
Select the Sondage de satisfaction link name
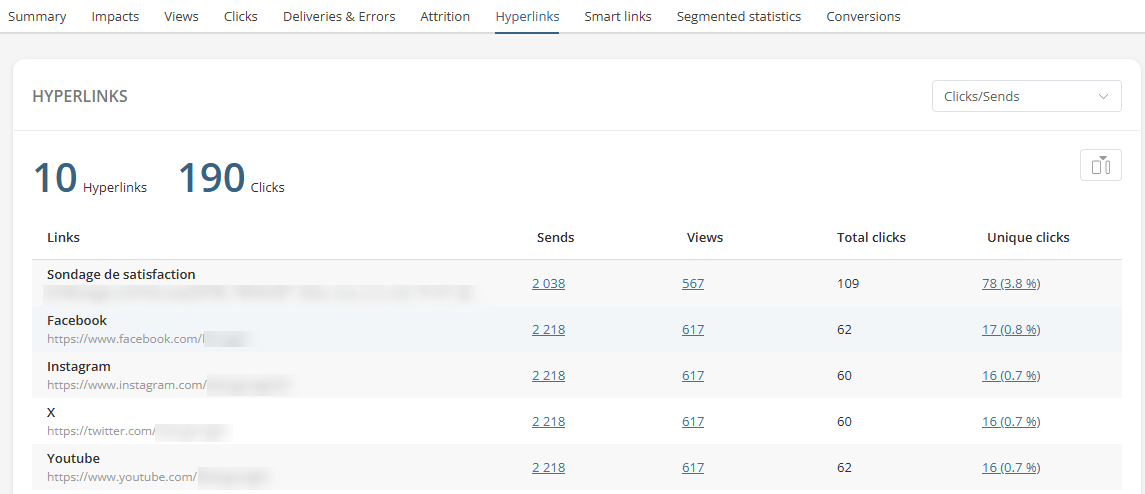pos(121,275)
